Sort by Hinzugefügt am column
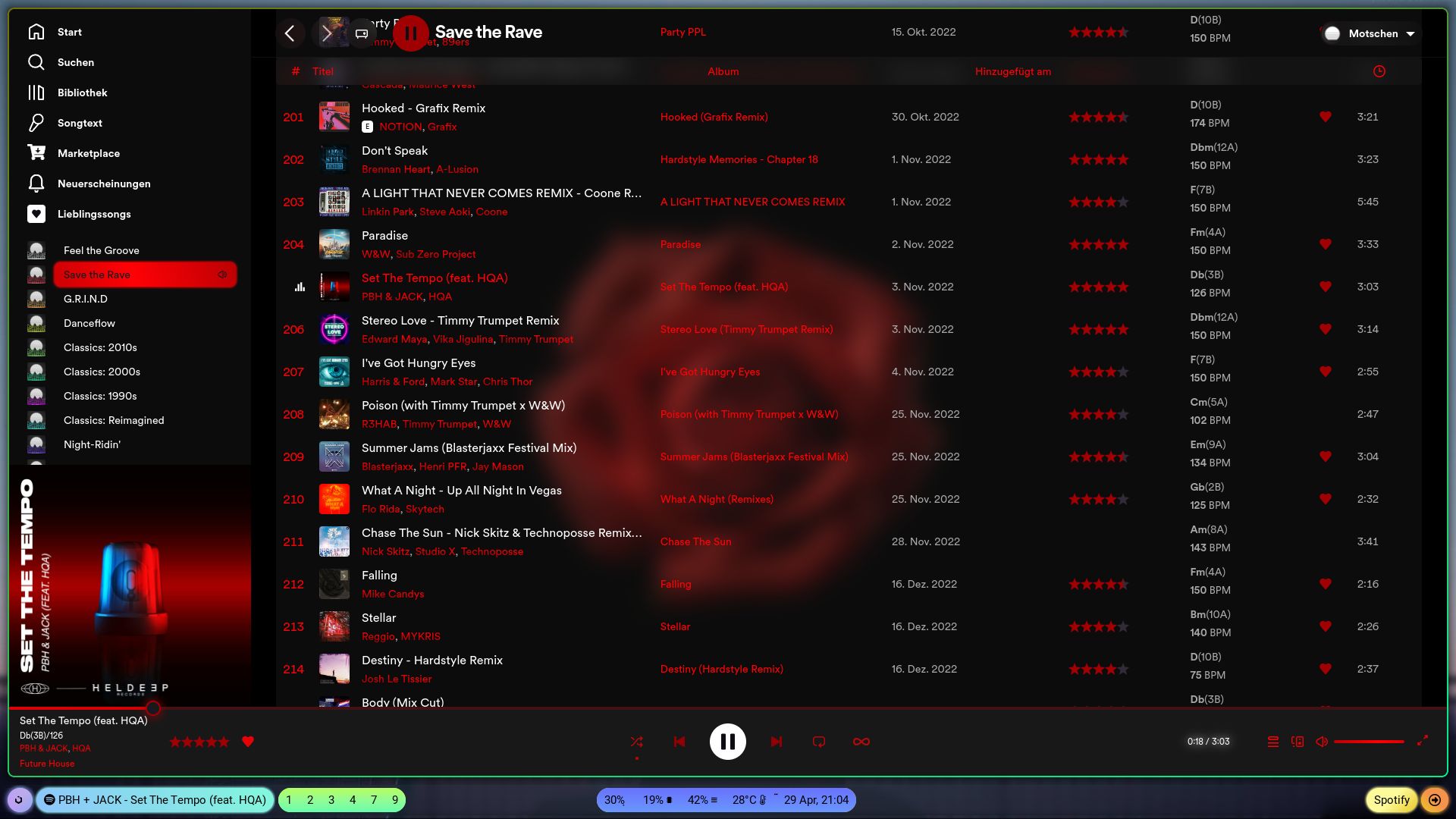Image resolution: width=1456 pixels, height=819 pixels. (x=1012, y=71)
